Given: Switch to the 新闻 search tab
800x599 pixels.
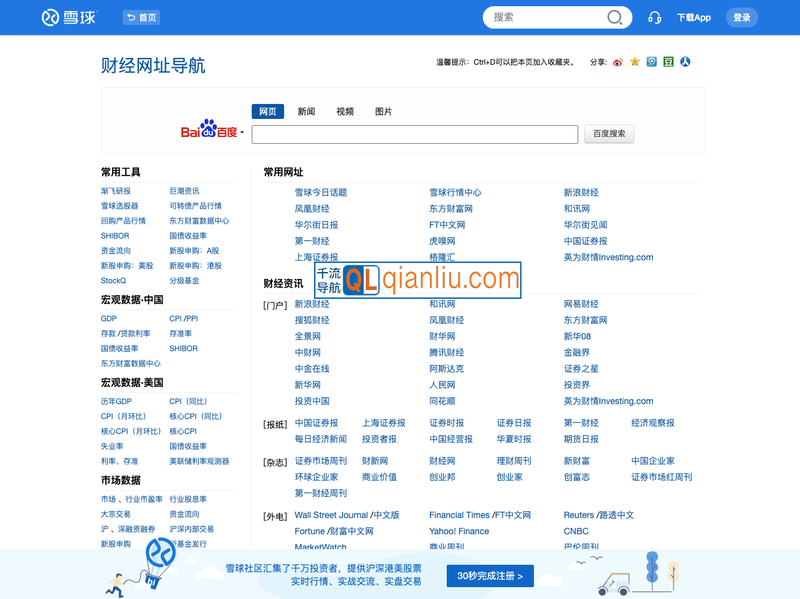Looking at the screenshot, I should (305, 111).
